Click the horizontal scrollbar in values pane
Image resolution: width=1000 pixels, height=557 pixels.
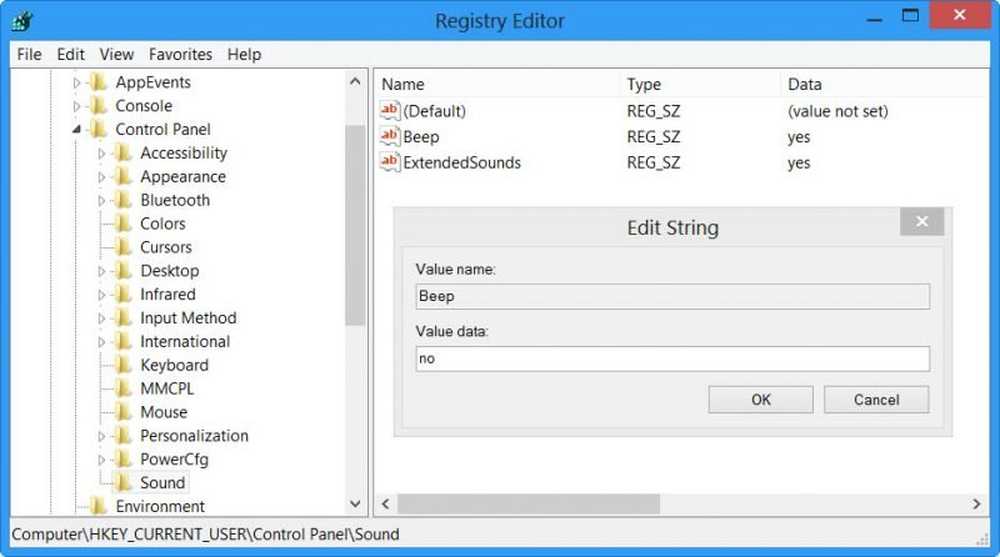click(x=528, y=504)
